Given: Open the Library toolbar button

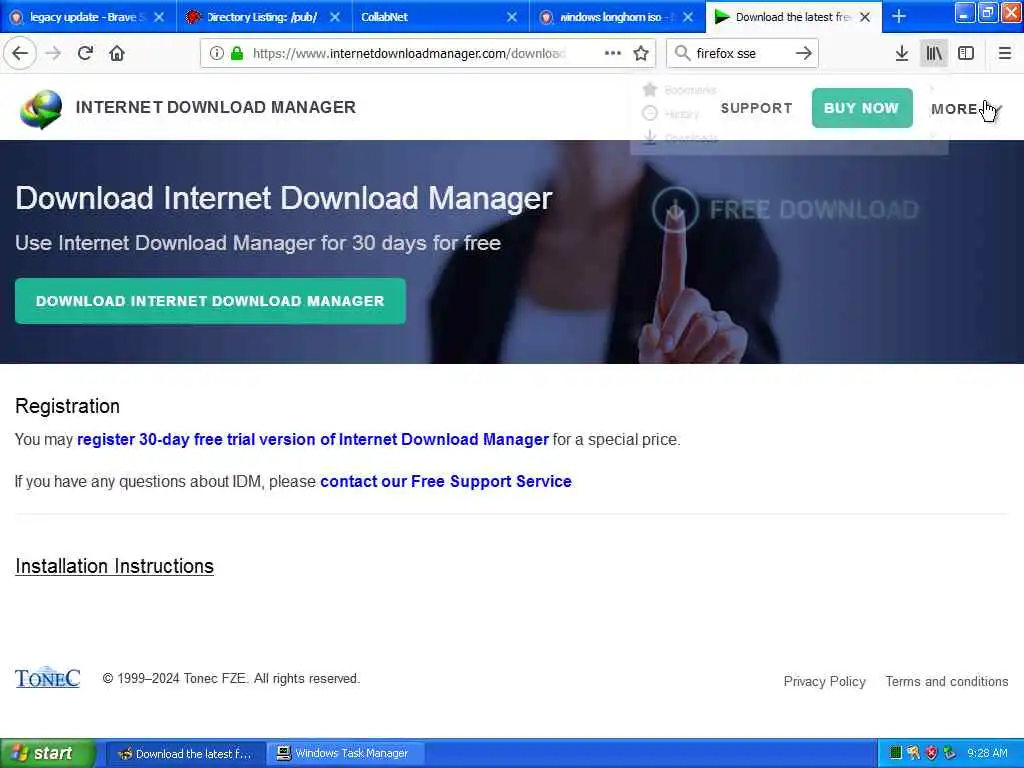Looking at the screenshot, I should click(x=934, y=54).
